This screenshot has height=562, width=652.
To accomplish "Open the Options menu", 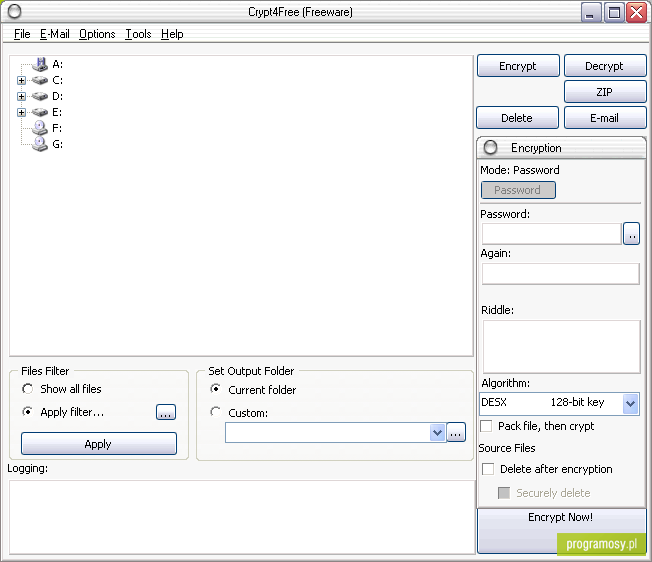I will pyautogui.click(x=97, y=34).
